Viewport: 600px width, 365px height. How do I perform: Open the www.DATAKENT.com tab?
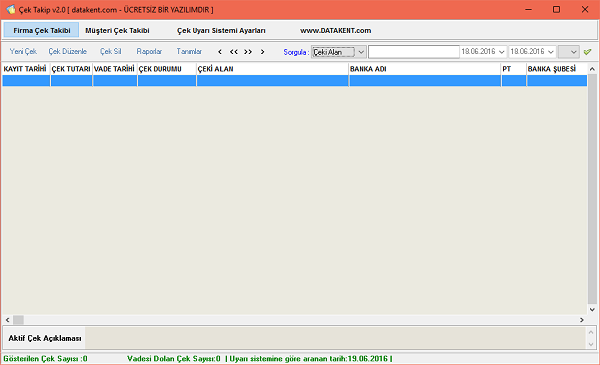[336, 30]
